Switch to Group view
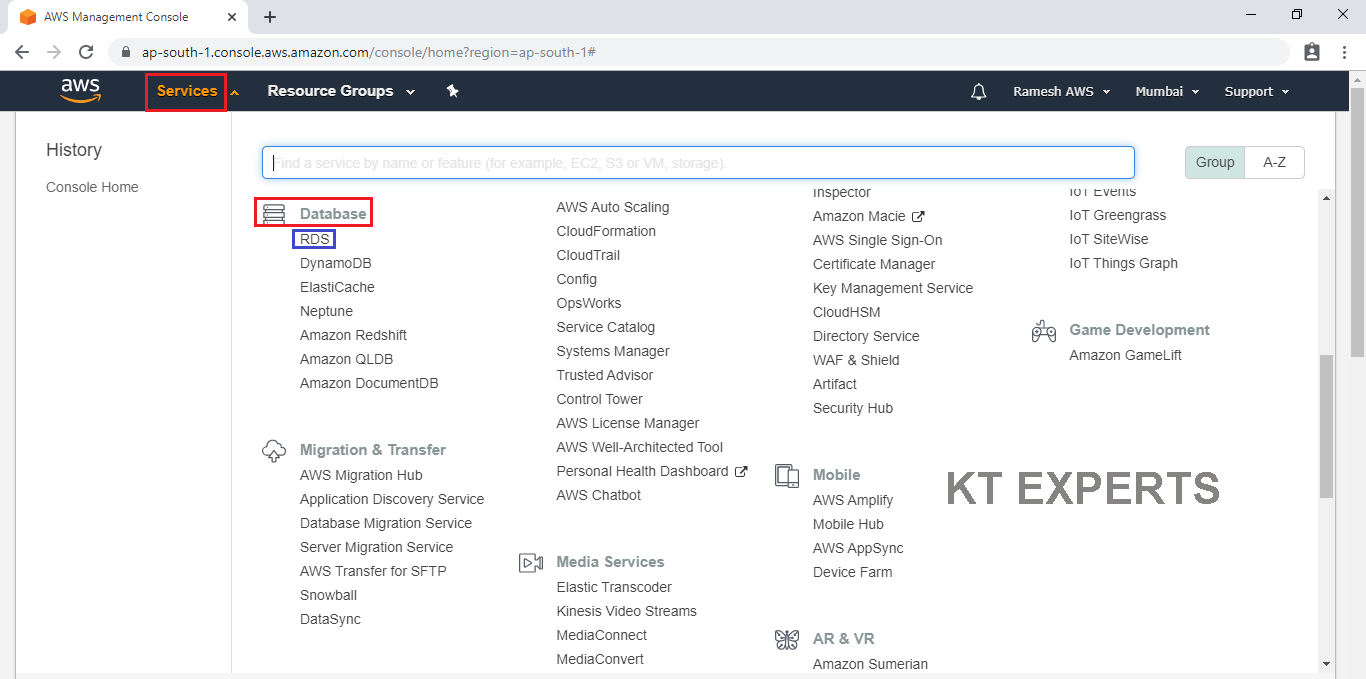Viewport: 1366px width, 679px height. (1215, 162)
